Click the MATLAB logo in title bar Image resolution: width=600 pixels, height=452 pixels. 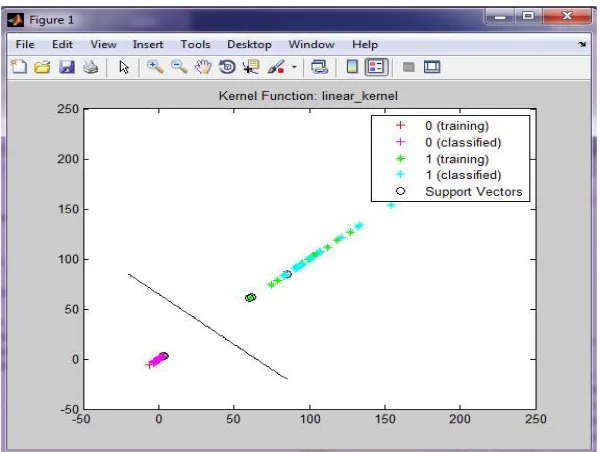pyautogui.click(x=16, y=20)
